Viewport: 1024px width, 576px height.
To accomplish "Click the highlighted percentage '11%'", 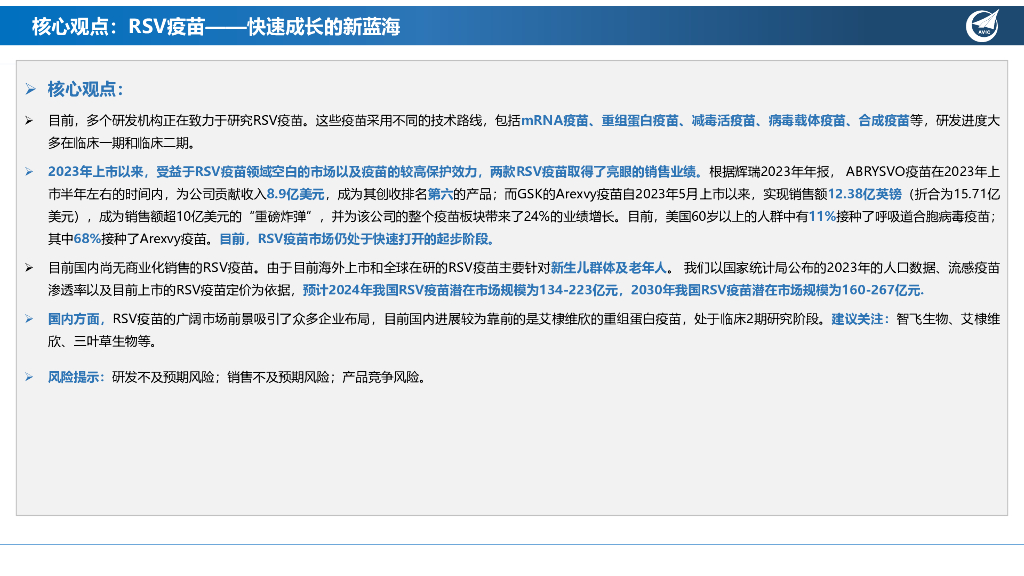I will [x=822, y=216].
